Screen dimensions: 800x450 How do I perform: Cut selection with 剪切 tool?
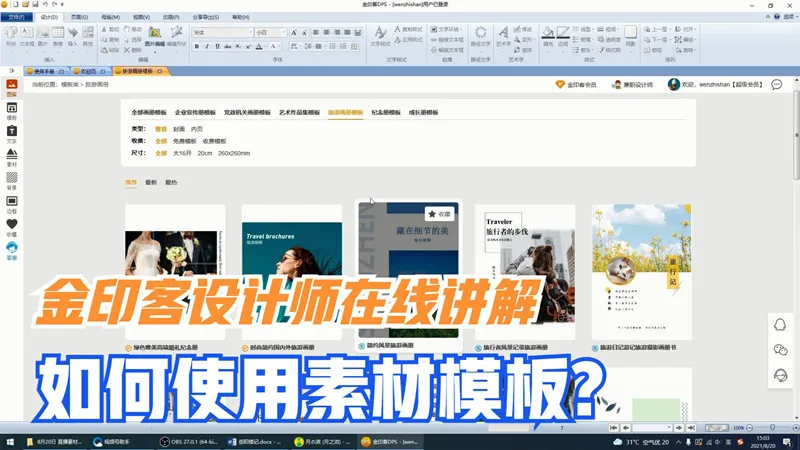[110, 30]
